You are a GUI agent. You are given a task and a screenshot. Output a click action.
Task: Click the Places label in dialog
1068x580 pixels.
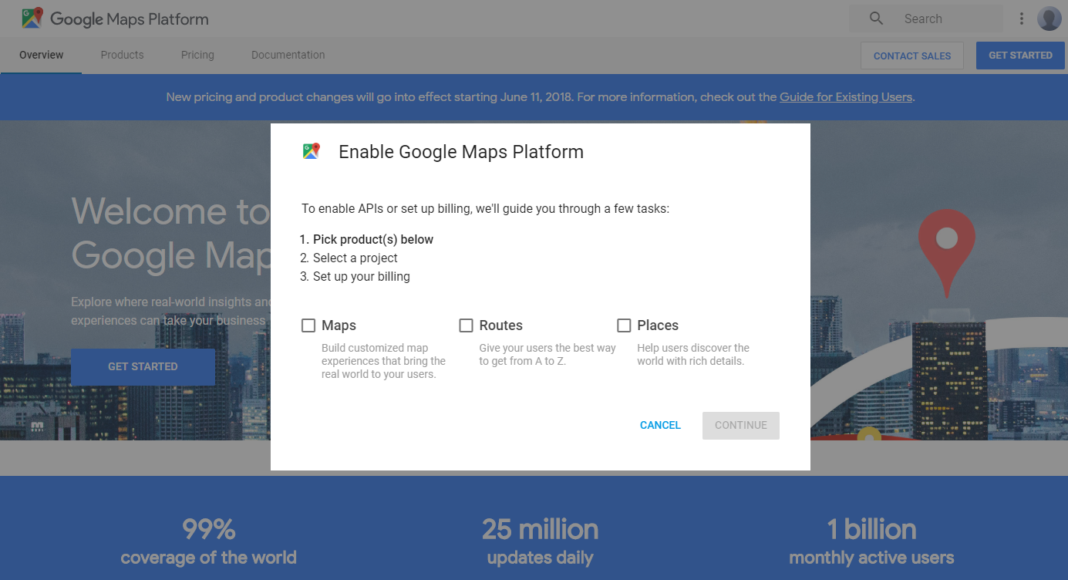tap(657, 325)
